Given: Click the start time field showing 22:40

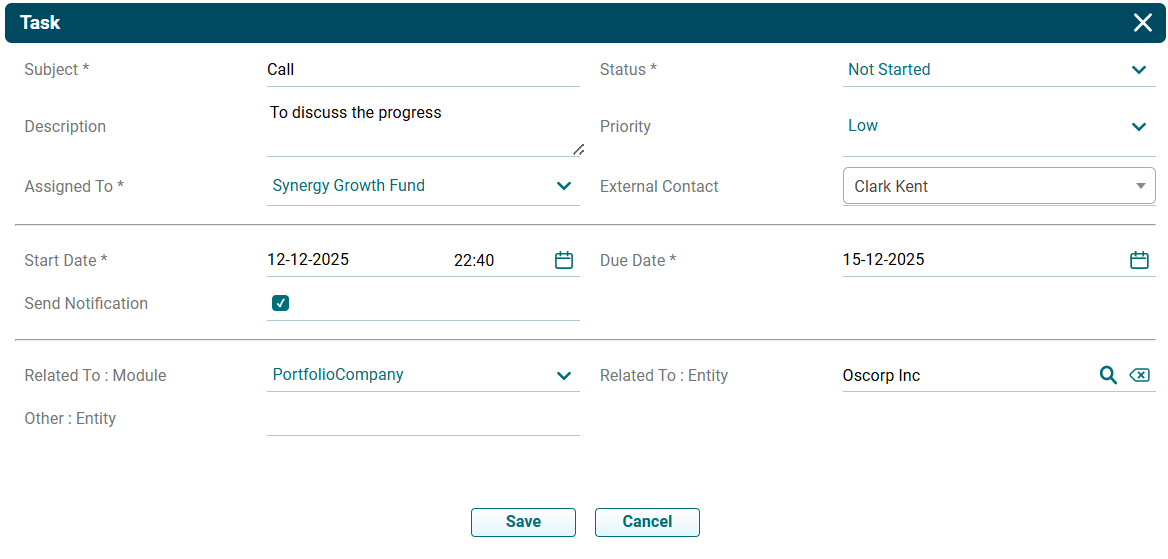Looking at the screenshot, I should pos(490,260).
